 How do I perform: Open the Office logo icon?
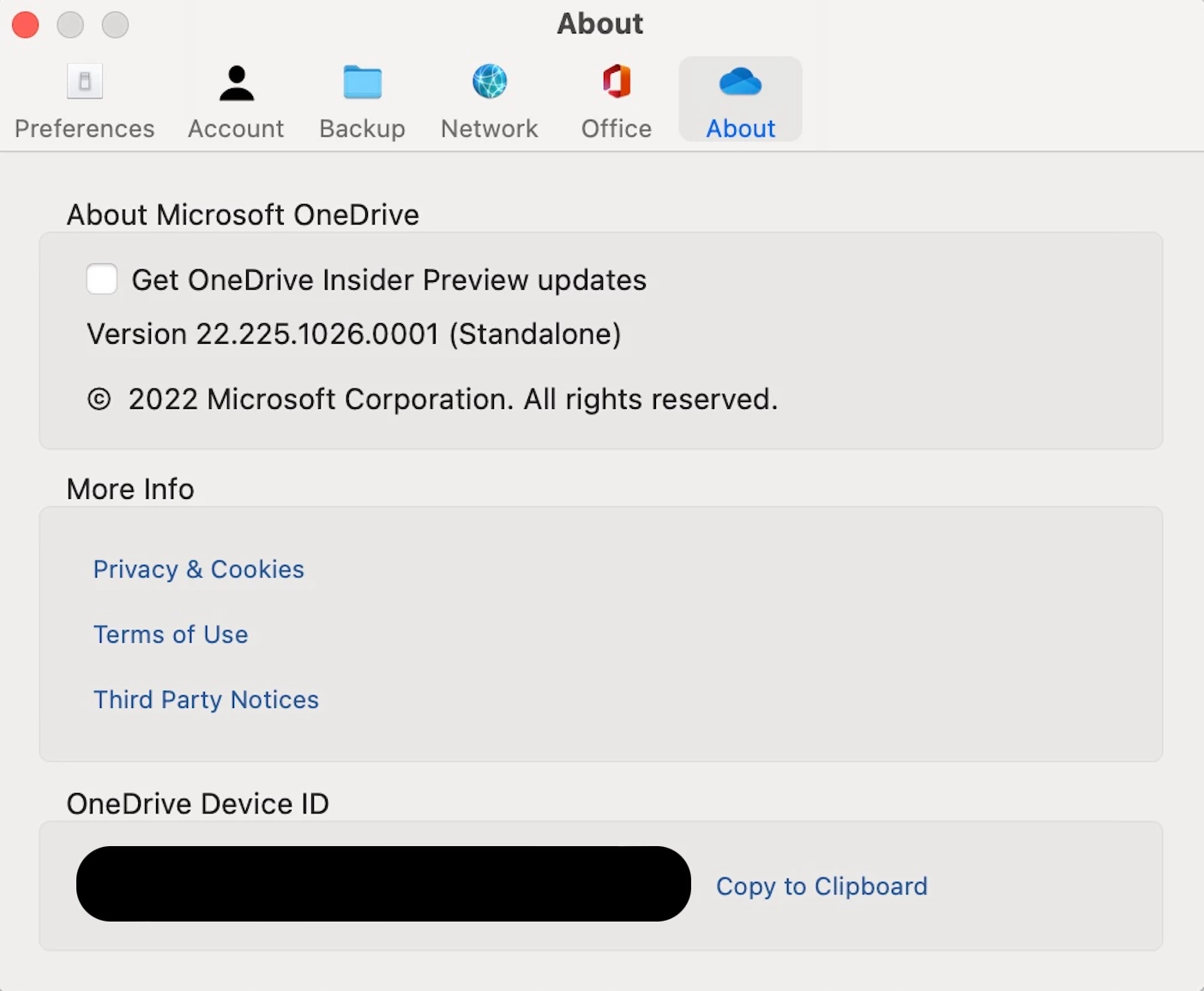617,81
